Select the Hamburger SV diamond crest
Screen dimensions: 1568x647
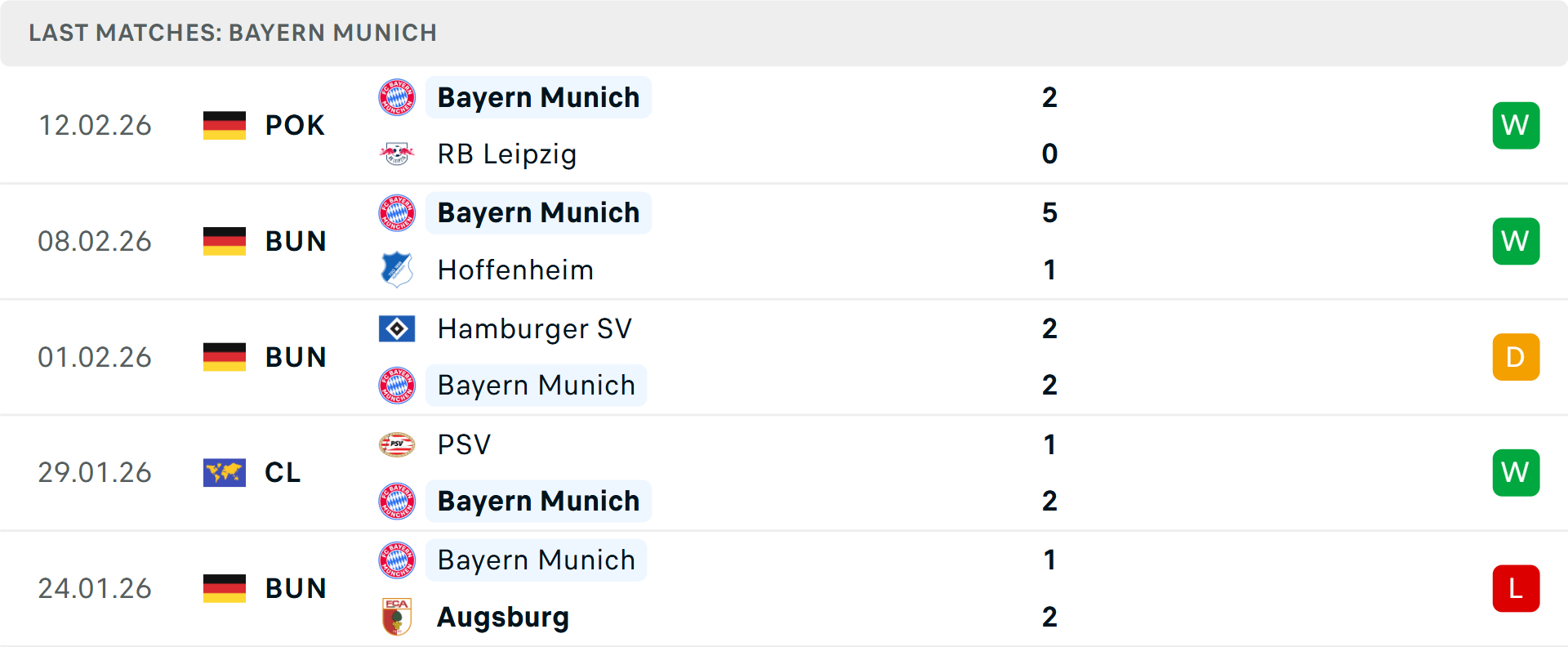(397, 328)
